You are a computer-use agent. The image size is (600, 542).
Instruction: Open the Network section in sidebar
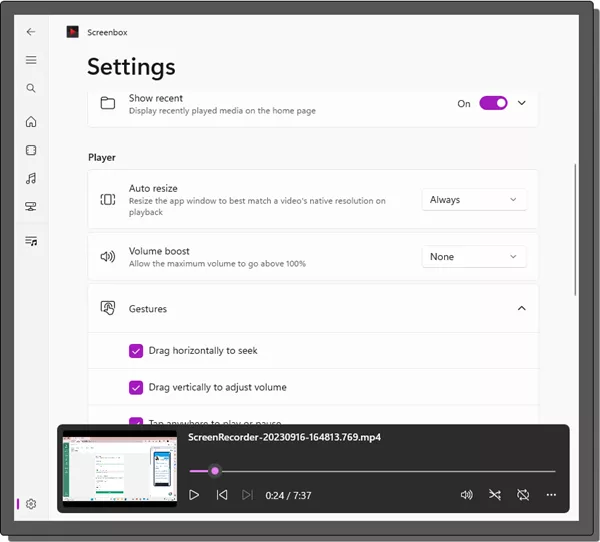click(x=31, y=207)
